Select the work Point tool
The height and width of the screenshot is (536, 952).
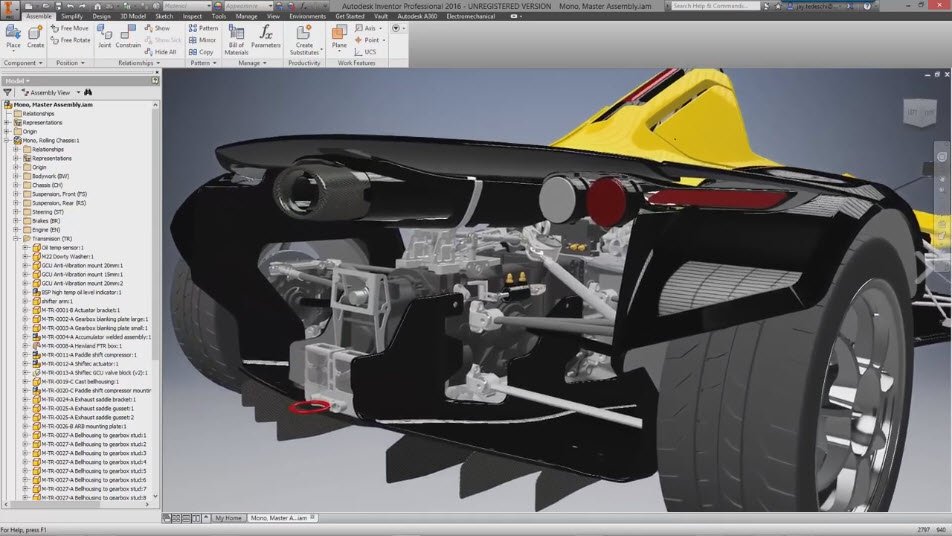click(367, 40)
